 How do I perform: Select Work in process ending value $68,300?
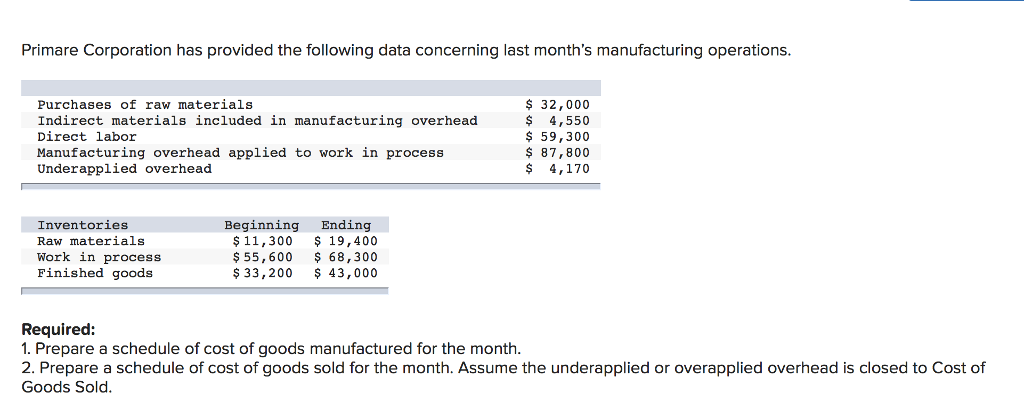[345, 257]
